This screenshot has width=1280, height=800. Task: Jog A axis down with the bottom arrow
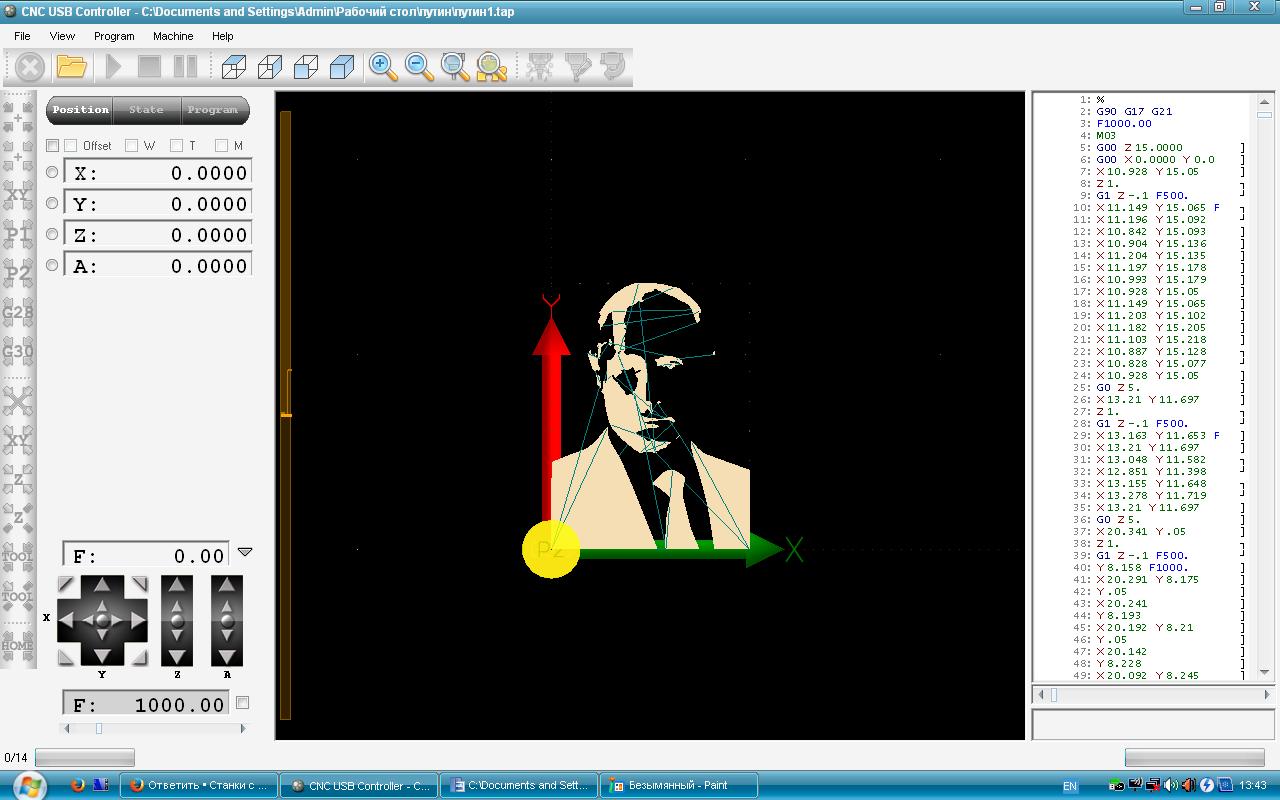point(227,656)
